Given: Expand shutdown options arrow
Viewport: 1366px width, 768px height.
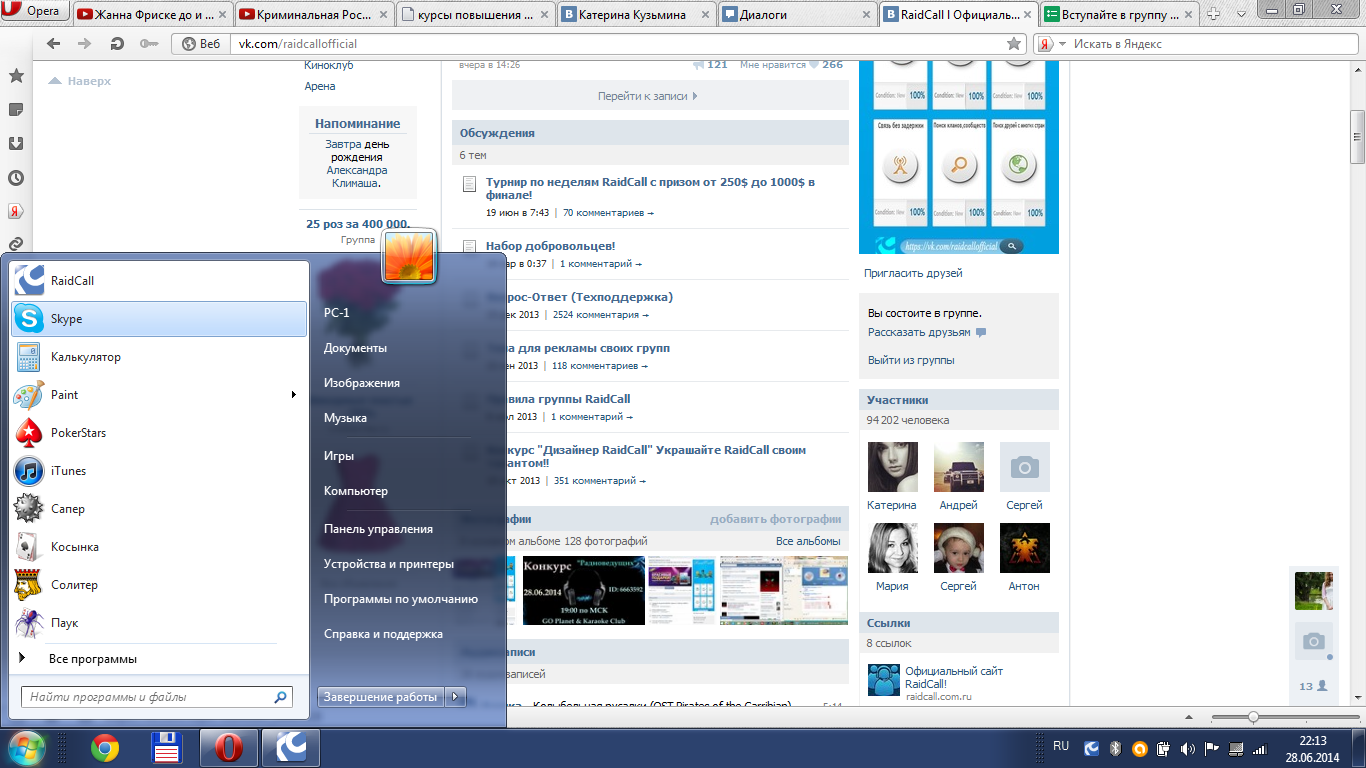Looking at the screenshot, I should [456, 697].
